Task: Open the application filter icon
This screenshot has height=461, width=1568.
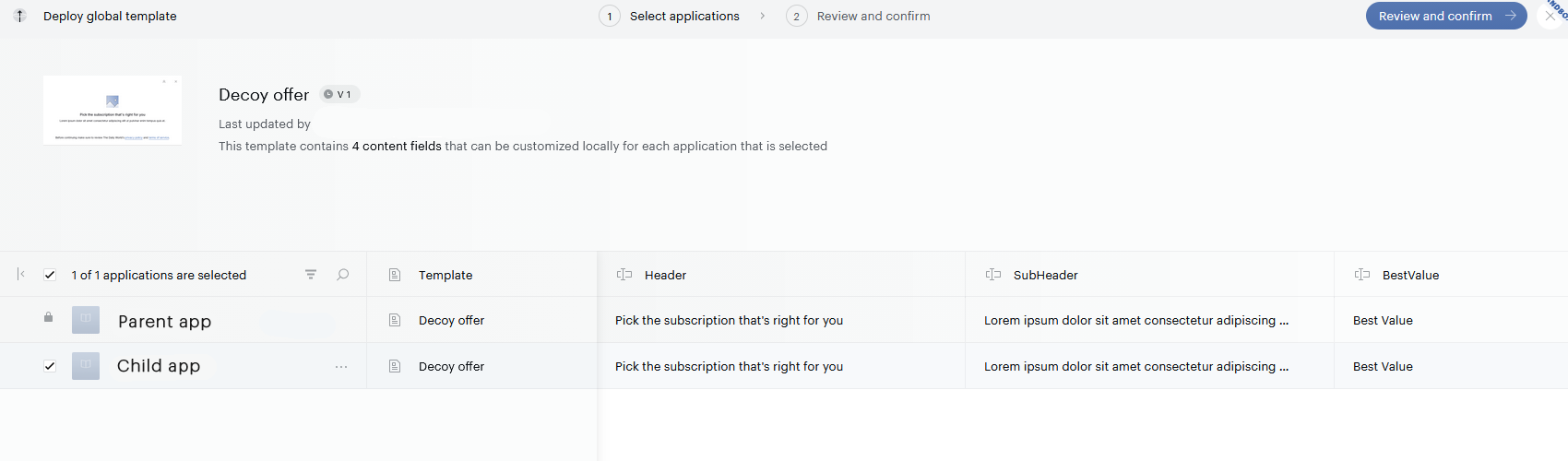Action: 311,275
